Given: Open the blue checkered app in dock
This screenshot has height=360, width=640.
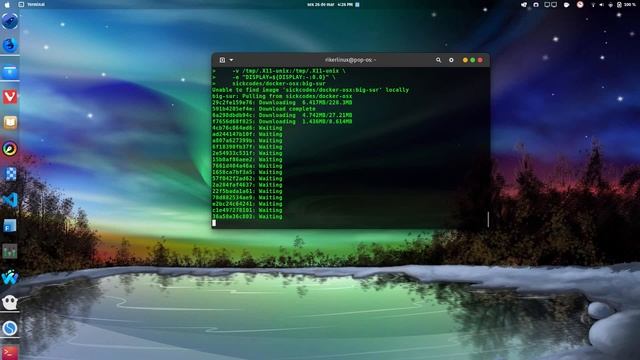Looking at the screenshot, I should click(x=10, y=174).
